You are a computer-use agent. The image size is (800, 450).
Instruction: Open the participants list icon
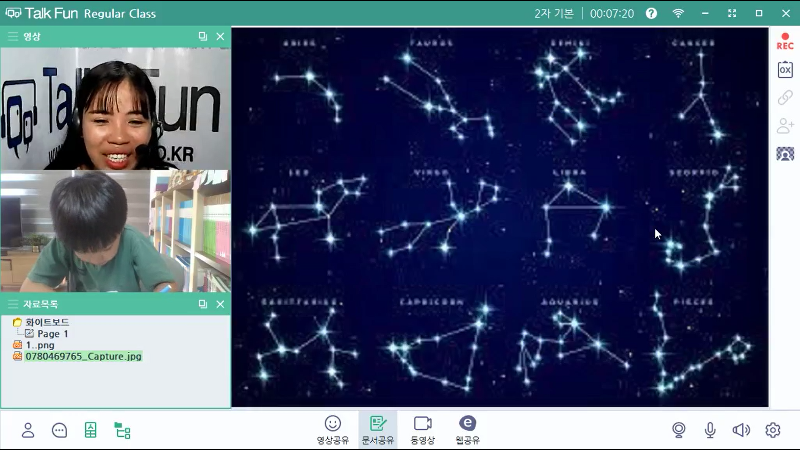28,430
